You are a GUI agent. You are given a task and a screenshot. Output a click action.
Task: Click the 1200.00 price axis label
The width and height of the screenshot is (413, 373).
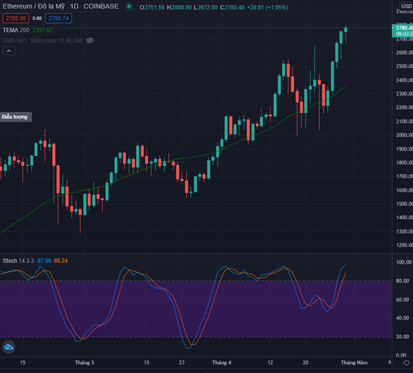click(404, 245)
